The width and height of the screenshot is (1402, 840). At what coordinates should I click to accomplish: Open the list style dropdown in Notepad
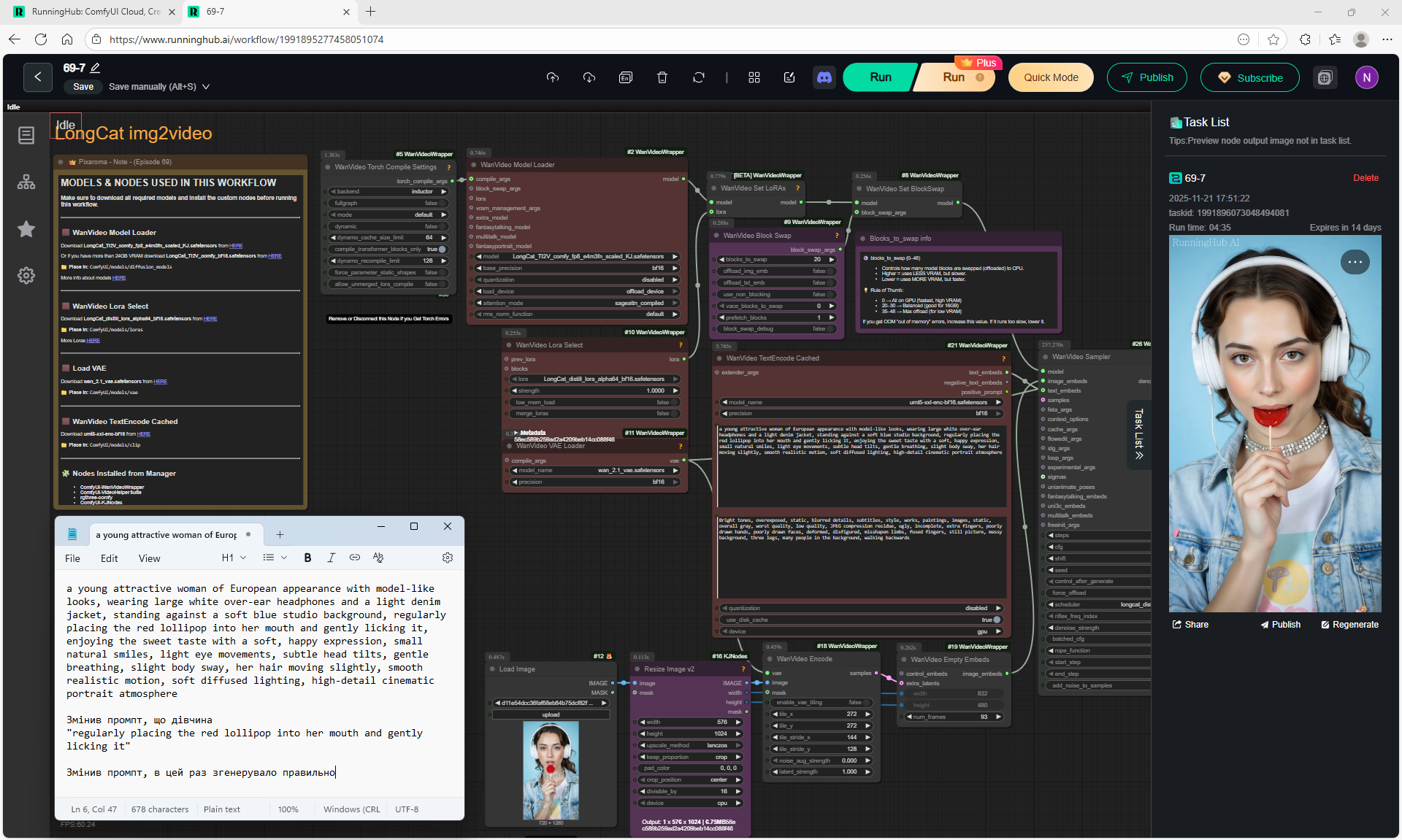tap(275, 558)
